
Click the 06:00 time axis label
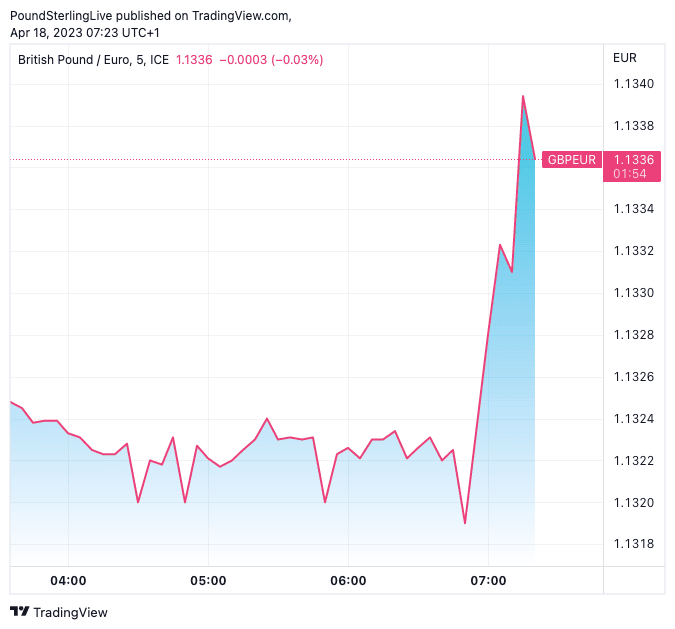(x=348, y=581)
